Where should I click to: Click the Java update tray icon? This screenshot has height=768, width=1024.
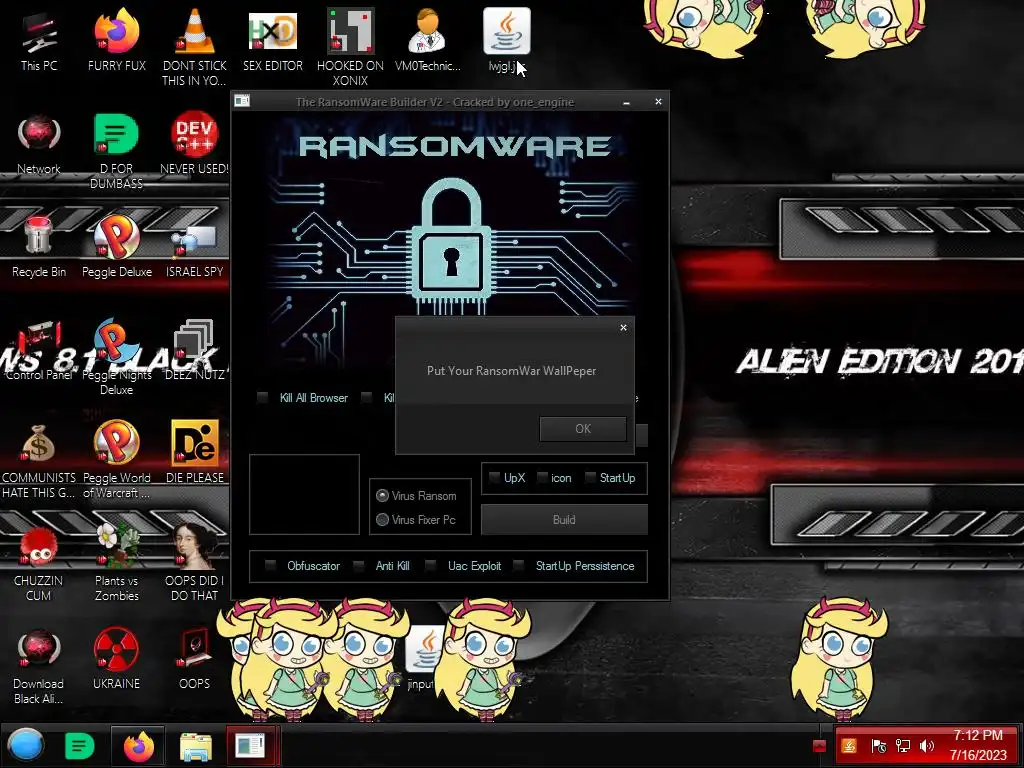[850, 746]
